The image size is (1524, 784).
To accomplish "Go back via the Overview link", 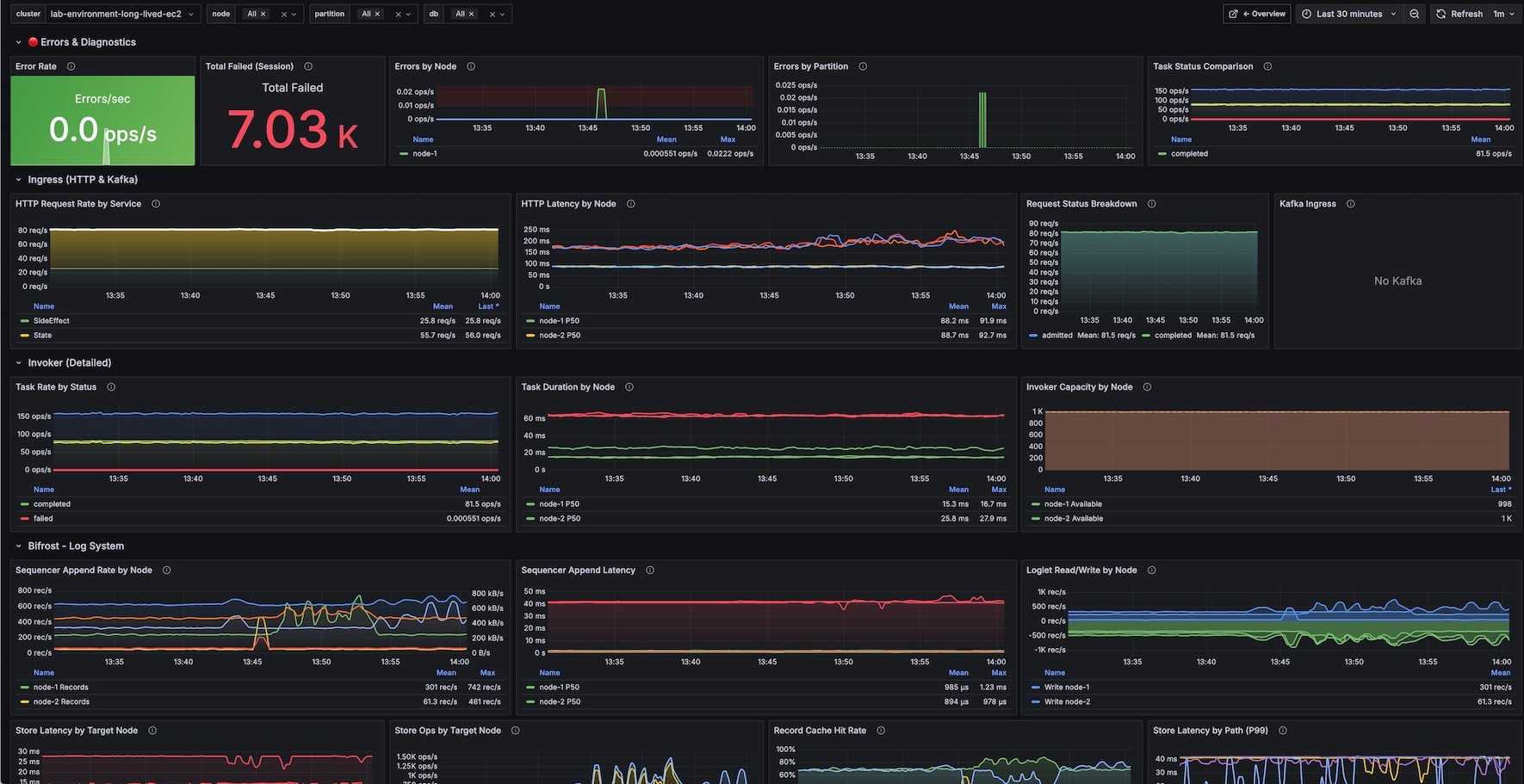I will 1258,14.
